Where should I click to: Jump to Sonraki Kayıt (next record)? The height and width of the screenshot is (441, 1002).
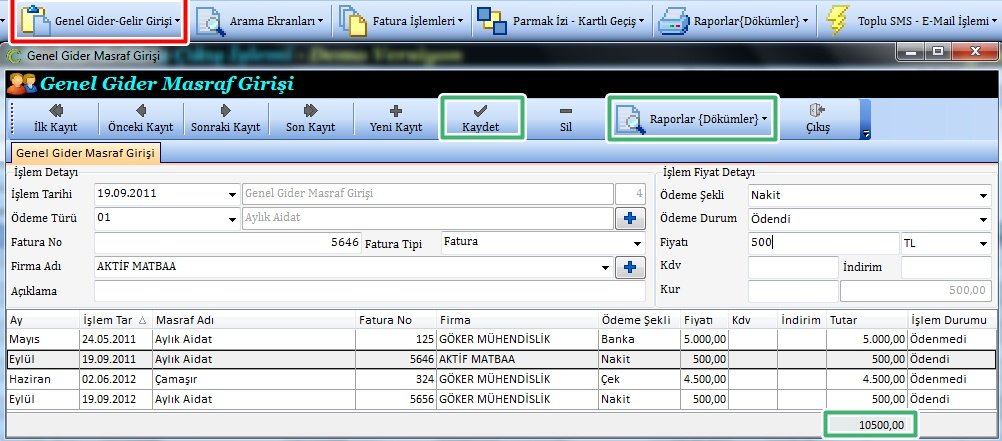(225, 119)
